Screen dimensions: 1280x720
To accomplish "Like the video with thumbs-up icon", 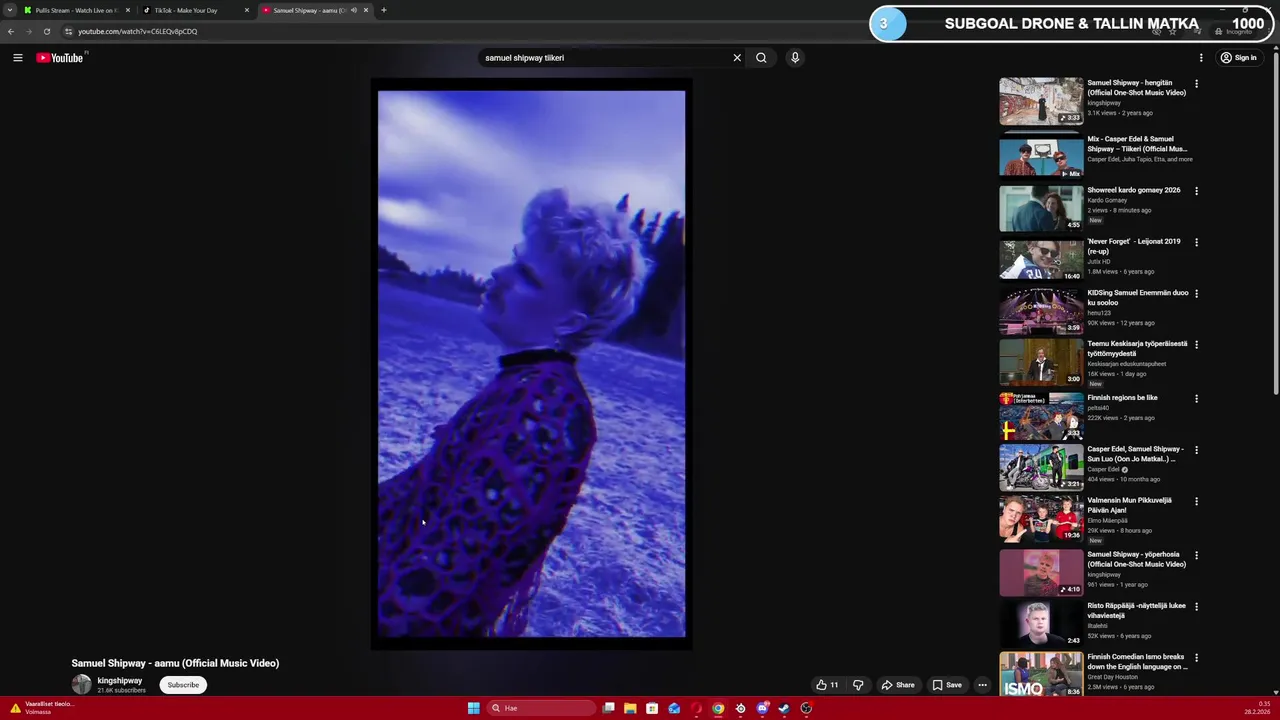I will point(821,685).
